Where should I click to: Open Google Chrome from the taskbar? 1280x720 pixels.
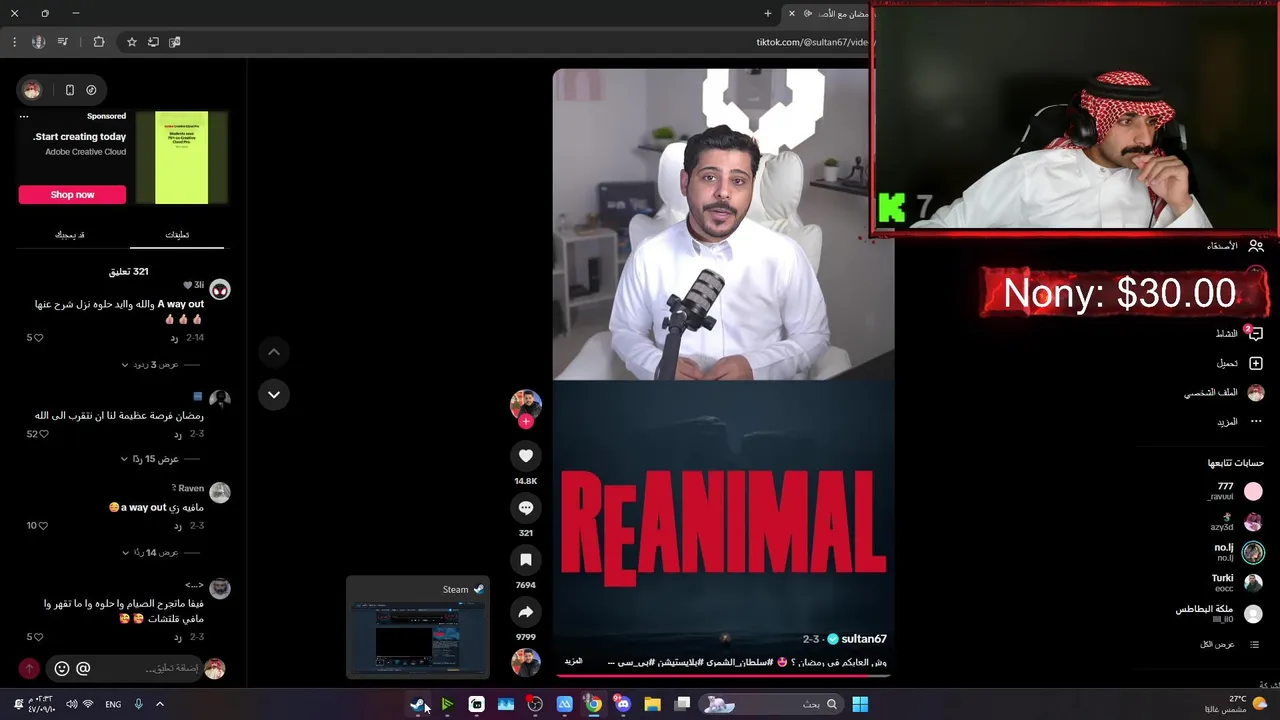pyautogui.click(x=594, y=704)
